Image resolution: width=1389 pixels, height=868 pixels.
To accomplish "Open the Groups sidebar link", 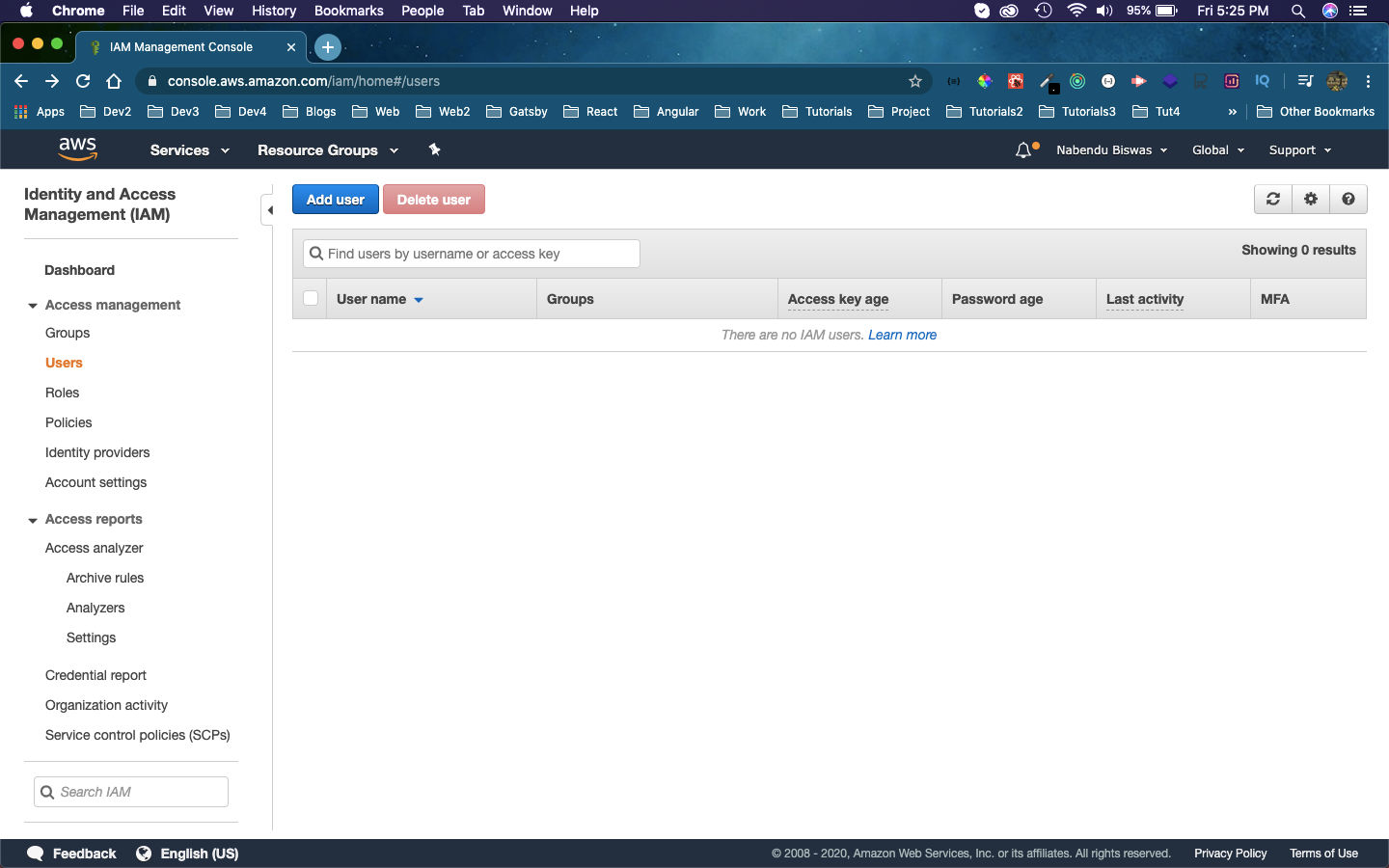I will pyautogui.click(x=68, y=333).
